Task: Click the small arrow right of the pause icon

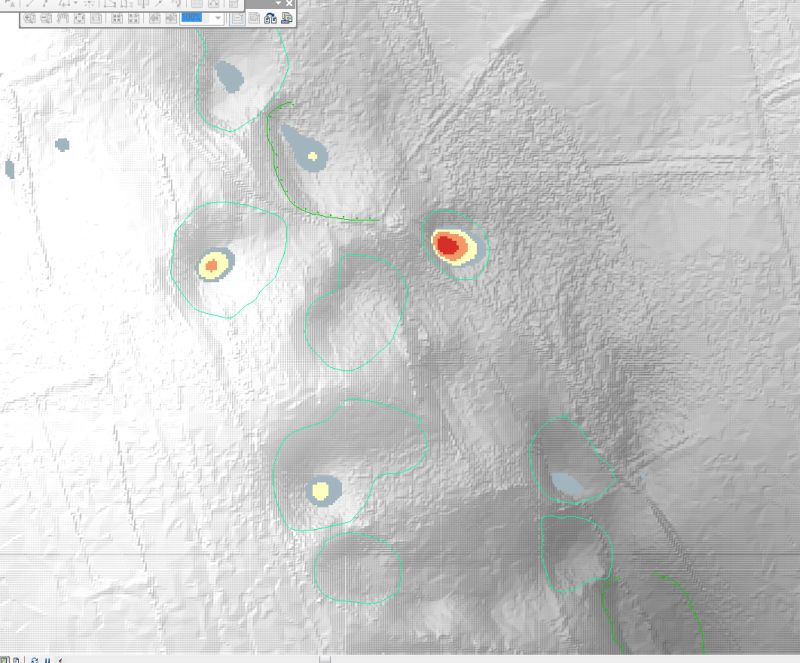Action: [60, 659]
